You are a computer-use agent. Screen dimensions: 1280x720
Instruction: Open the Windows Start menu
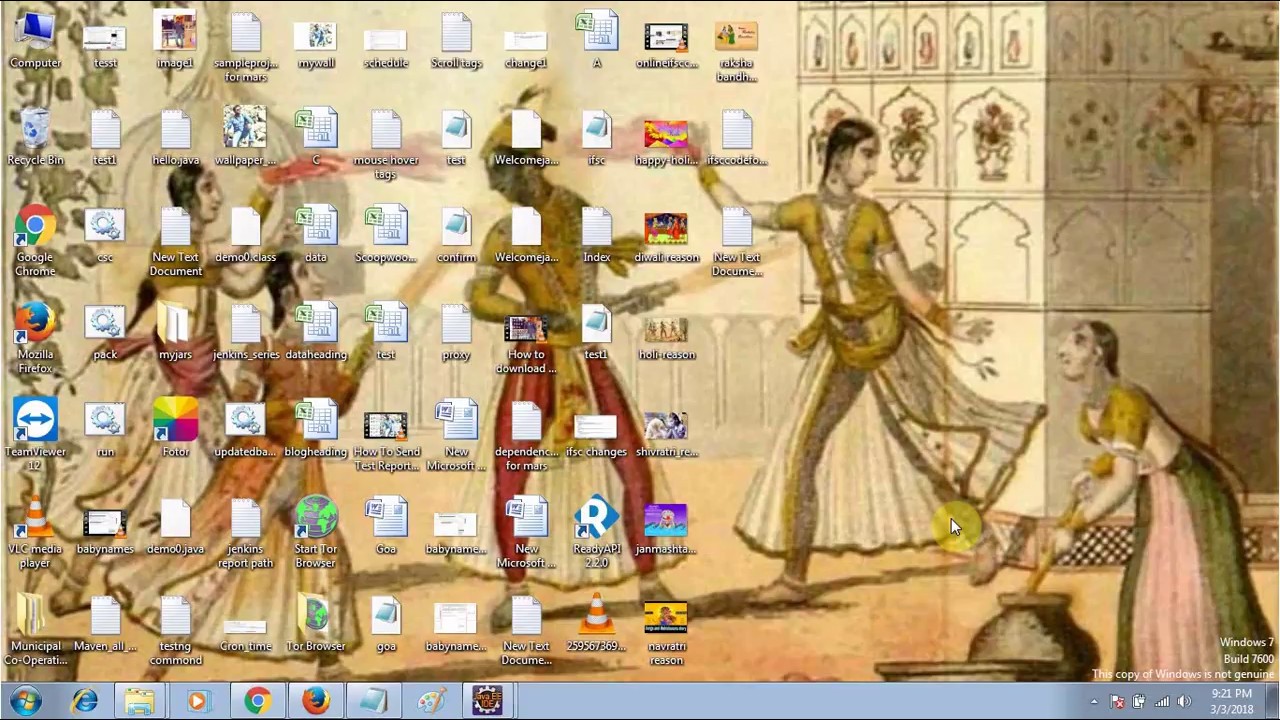click(26, 701)
